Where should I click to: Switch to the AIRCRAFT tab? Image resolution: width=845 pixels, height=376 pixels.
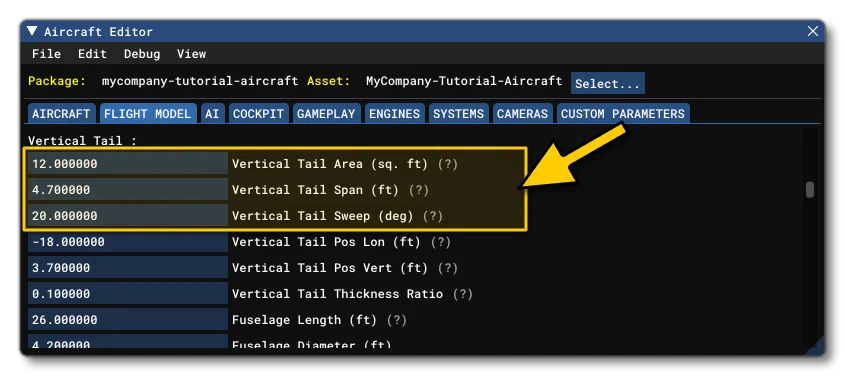coord(61,114)
